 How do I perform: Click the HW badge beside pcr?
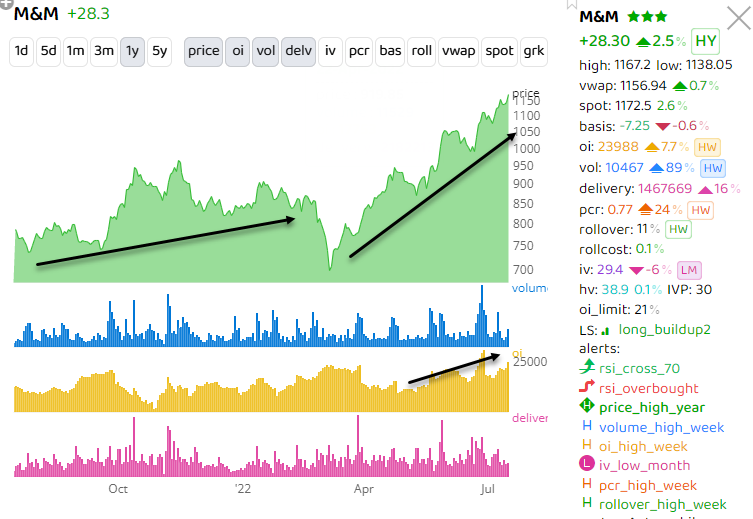click(700, 210)
